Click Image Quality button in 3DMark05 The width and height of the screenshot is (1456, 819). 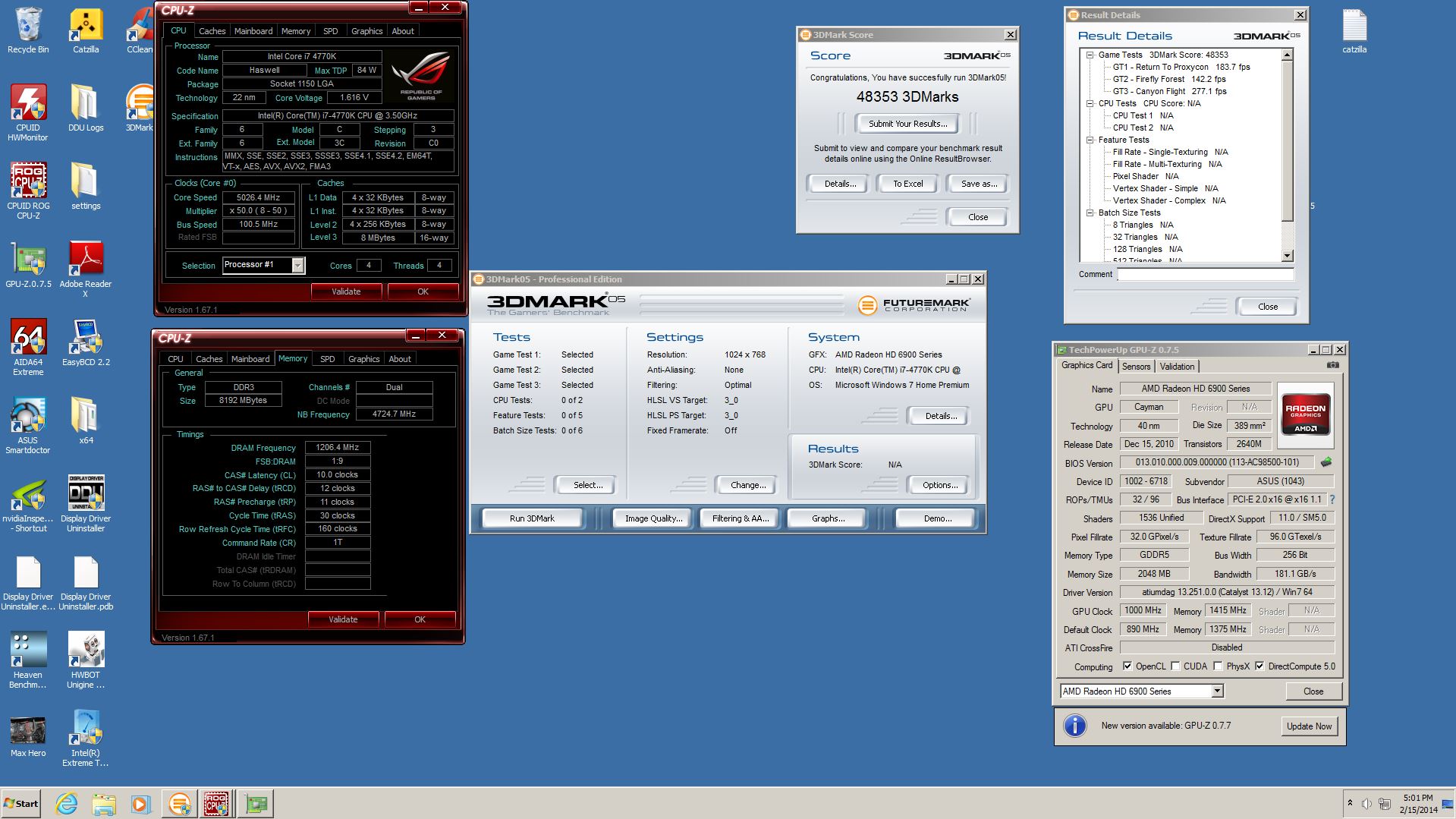653,518
